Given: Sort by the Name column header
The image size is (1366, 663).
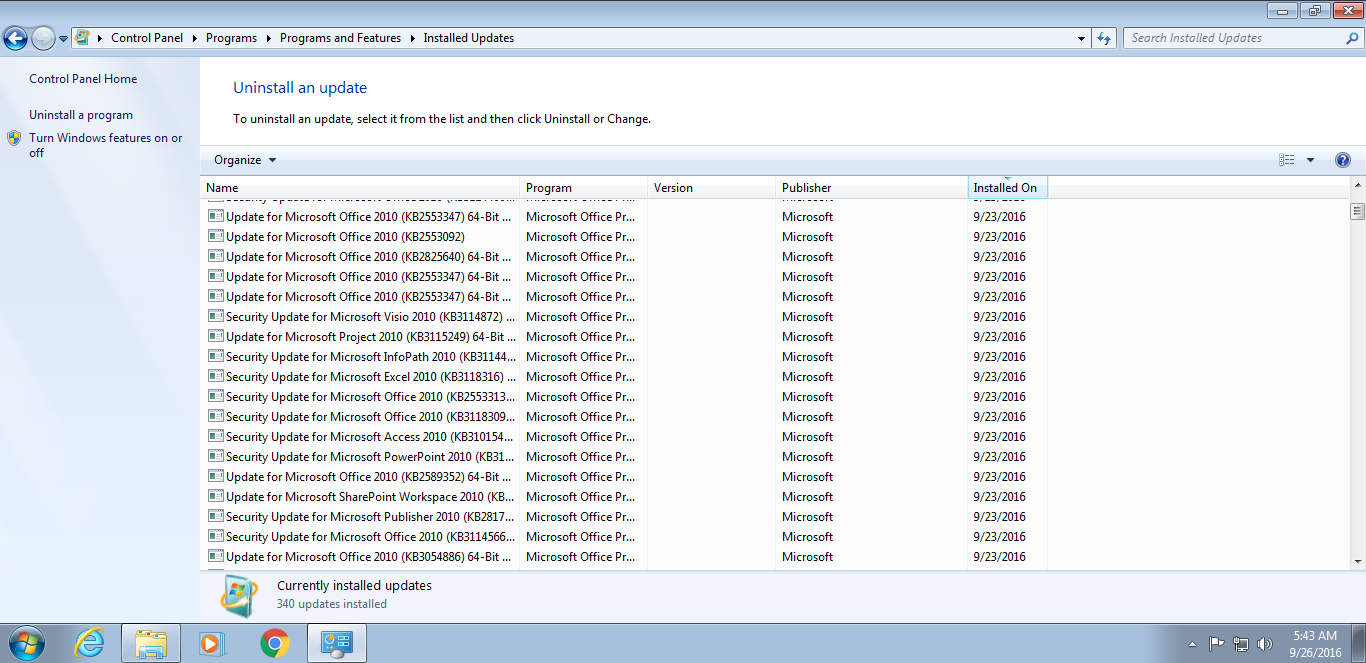Looking at the screenshot, I should click(360, 188).
